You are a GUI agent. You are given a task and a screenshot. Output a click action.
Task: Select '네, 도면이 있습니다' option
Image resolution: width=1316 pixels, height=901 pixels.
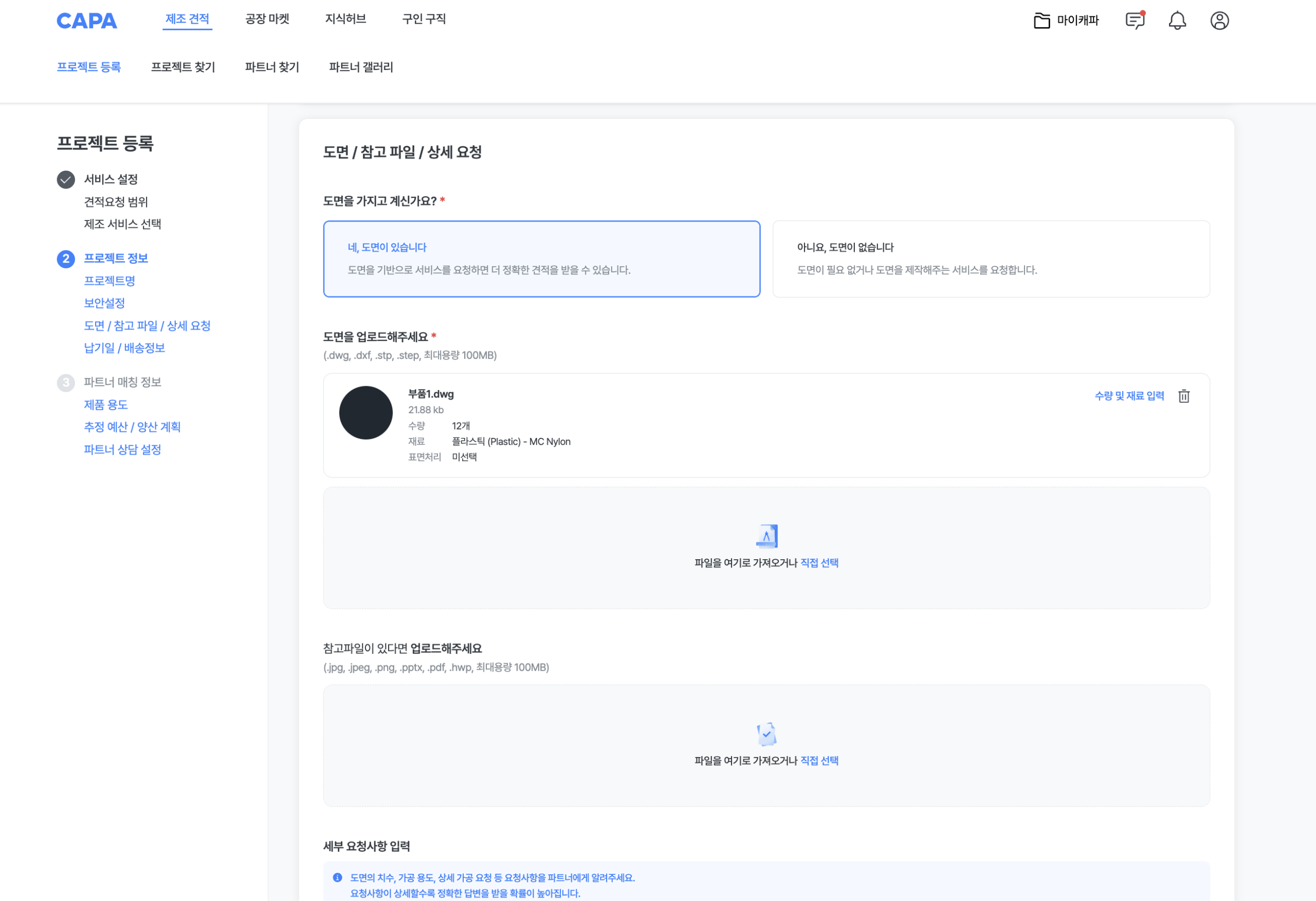click(x=541, y=259)
